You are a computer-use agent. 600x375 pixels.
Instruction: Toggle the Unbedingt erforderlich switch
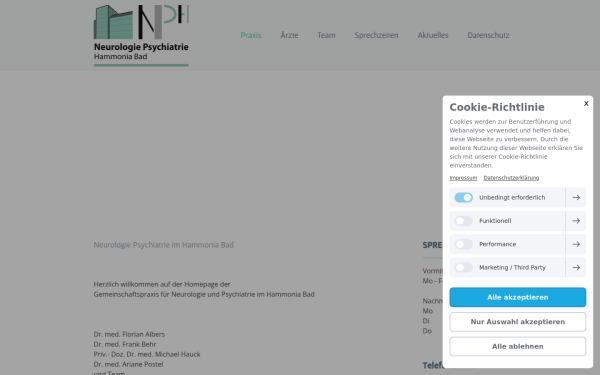pyautogui.click(x=463, y=197)
